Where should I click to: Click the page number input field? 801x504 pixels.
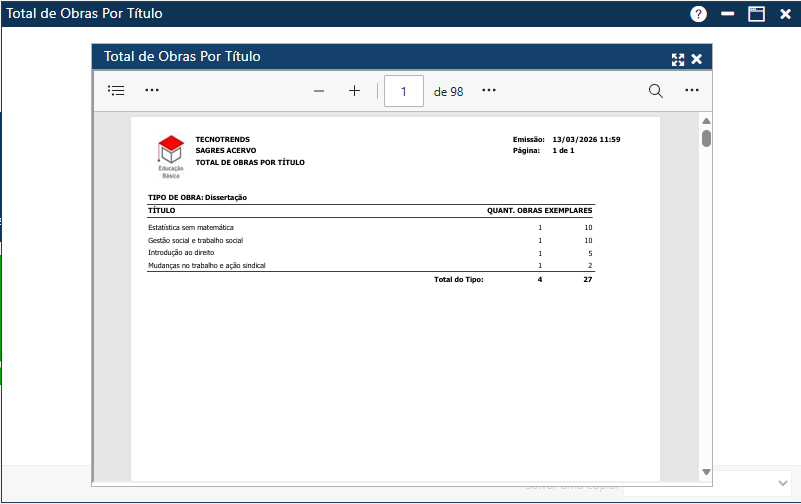pyautogui.click(x=404, y=91)
